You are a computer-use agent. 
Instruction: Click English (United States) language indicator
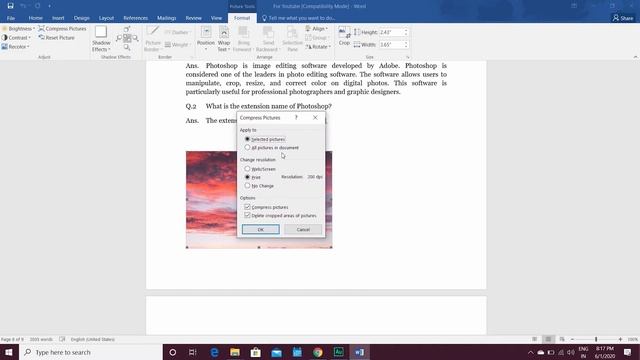pyautogui.click(x=93, y=339)
